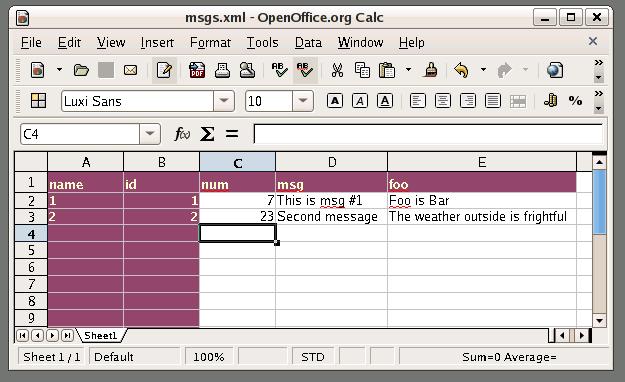
Task: Open the font size dropdown
Action: pyautogui.click(x=303, y=101)
